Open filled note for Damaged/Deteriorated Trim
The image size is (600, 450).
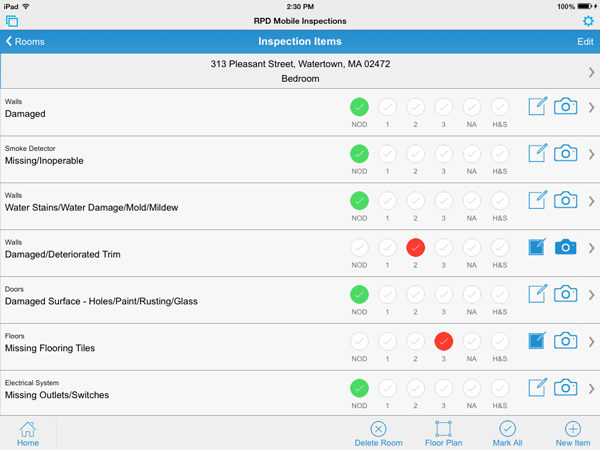[538, 247]
